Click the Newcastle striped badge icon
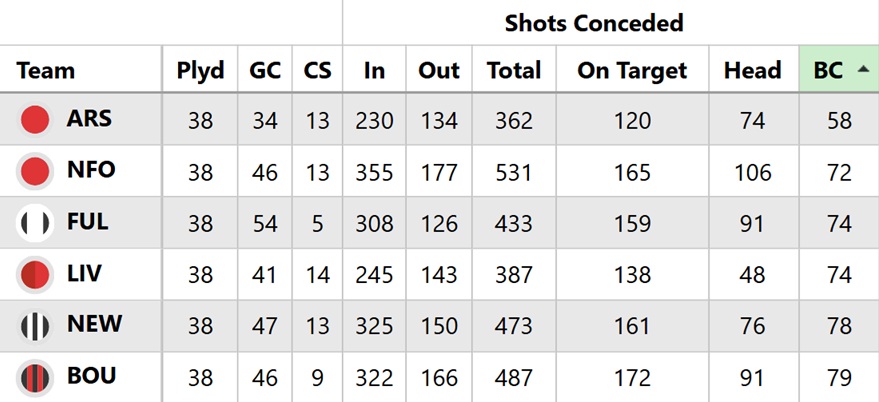879x402 pixels. click(35, 326)
